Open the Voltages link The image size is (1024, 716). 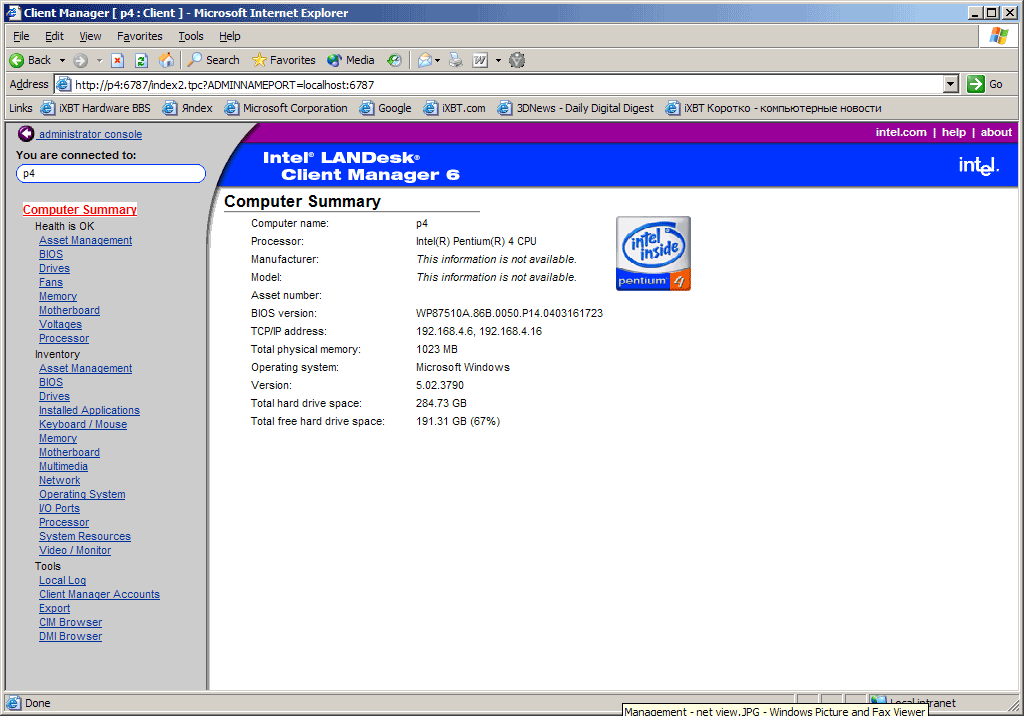[60, 324]
